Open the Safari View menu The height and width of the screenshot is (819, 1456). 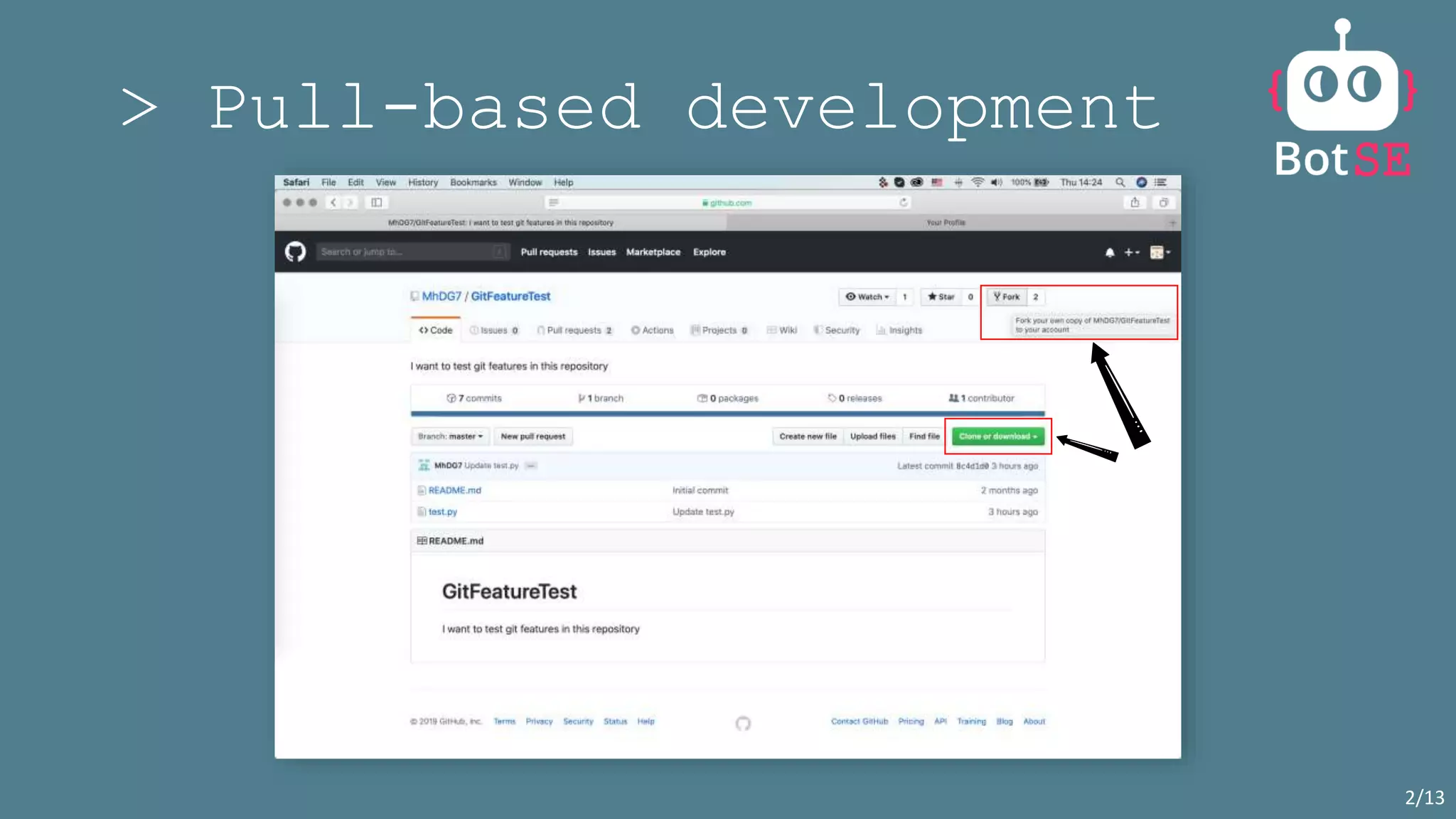click(x=386, y=182)
